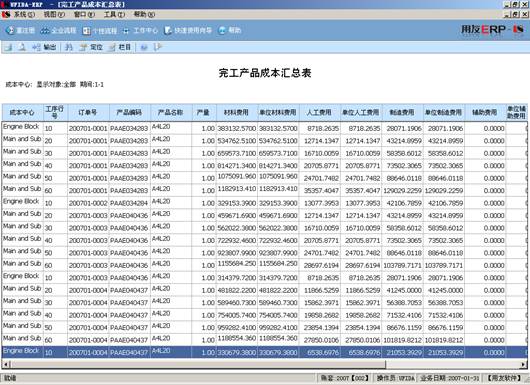530x385 pixels.
Task: Open the 企业流程 enterprise process icon
Action: click(x=58, y=30)
